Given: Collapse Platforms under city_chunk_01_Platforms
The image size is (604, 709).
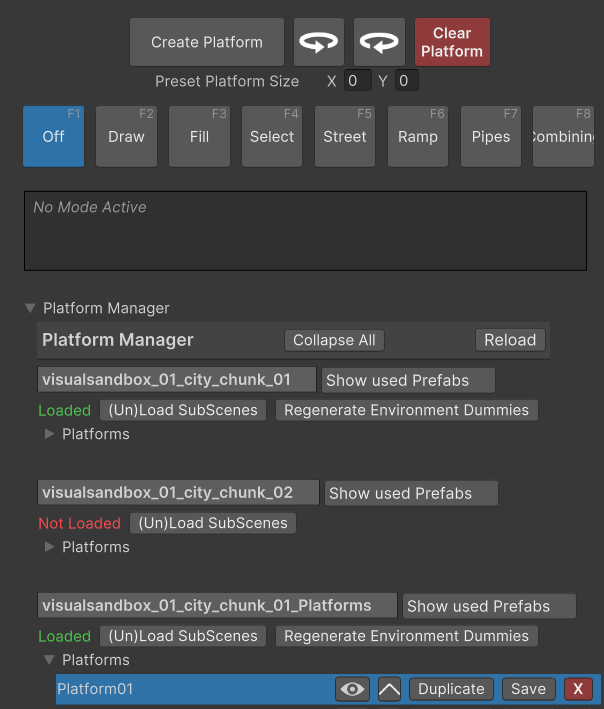Looking at the screenshot, I should click(50, 660).
